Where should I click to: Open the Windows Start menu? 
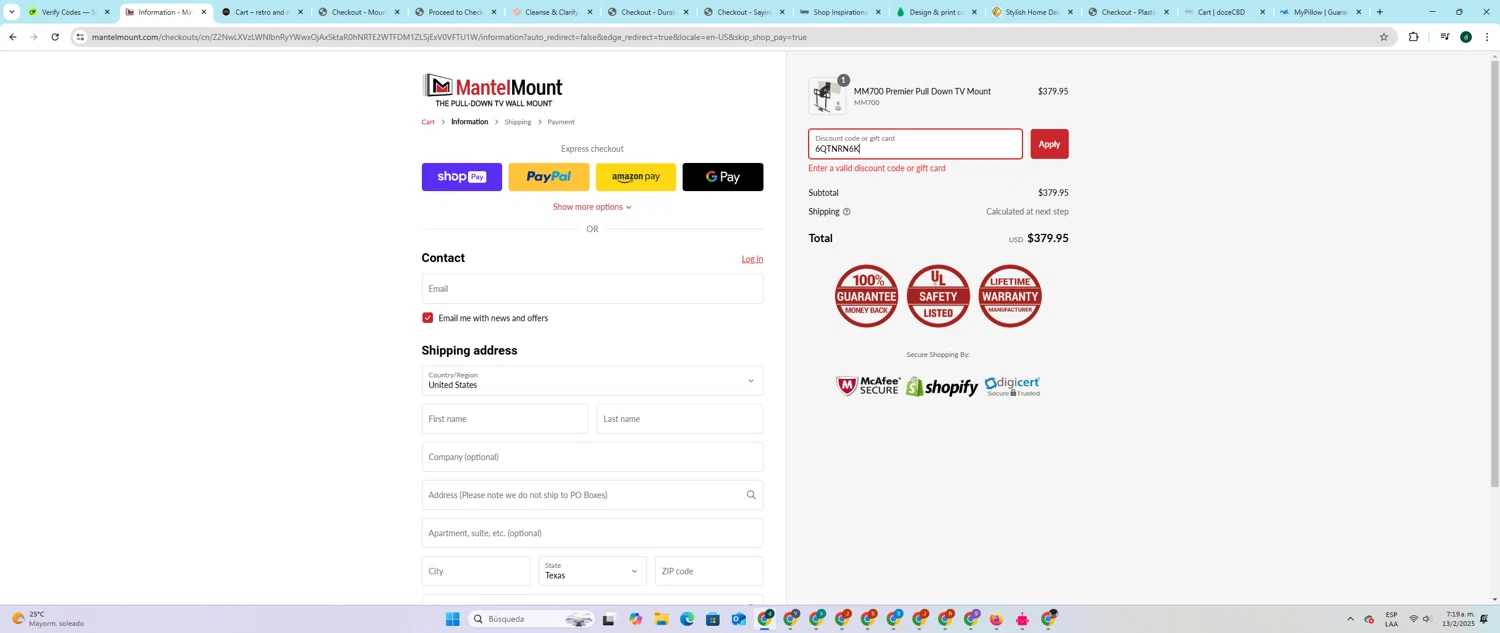pyautogui.click(x=452, y=619)
